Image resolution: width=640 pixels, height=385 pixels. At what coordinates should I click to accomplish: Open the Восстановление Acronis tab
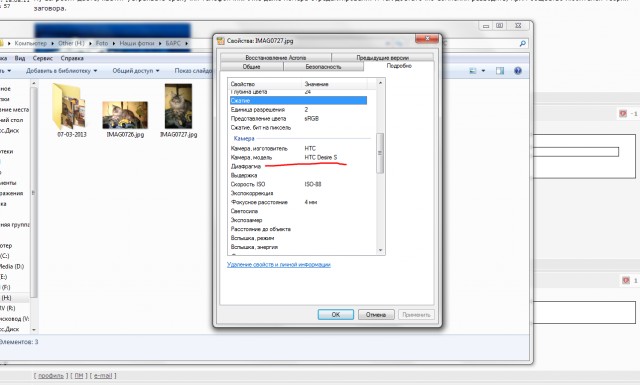(x=276, y=58)
